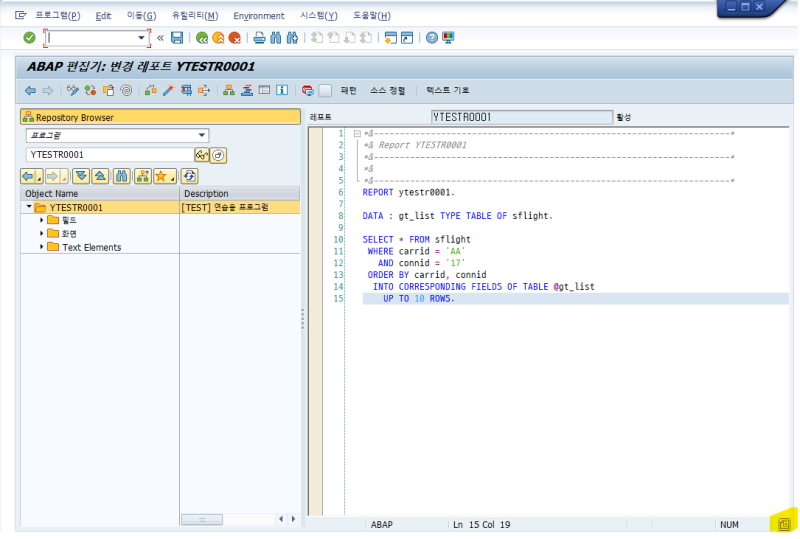Viewport: 800px width, 539px height.
Task: Print using the printer icon
Action: click(x=259, y=38)
